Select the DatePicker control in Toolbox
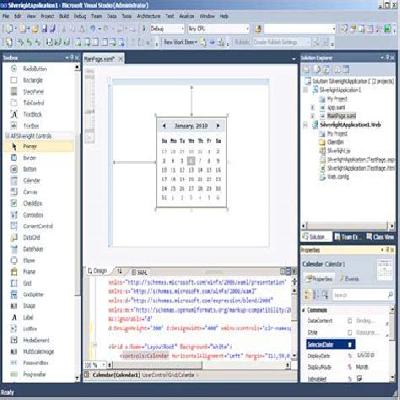Viewport: 400px width, 400px height. point(33,249)
